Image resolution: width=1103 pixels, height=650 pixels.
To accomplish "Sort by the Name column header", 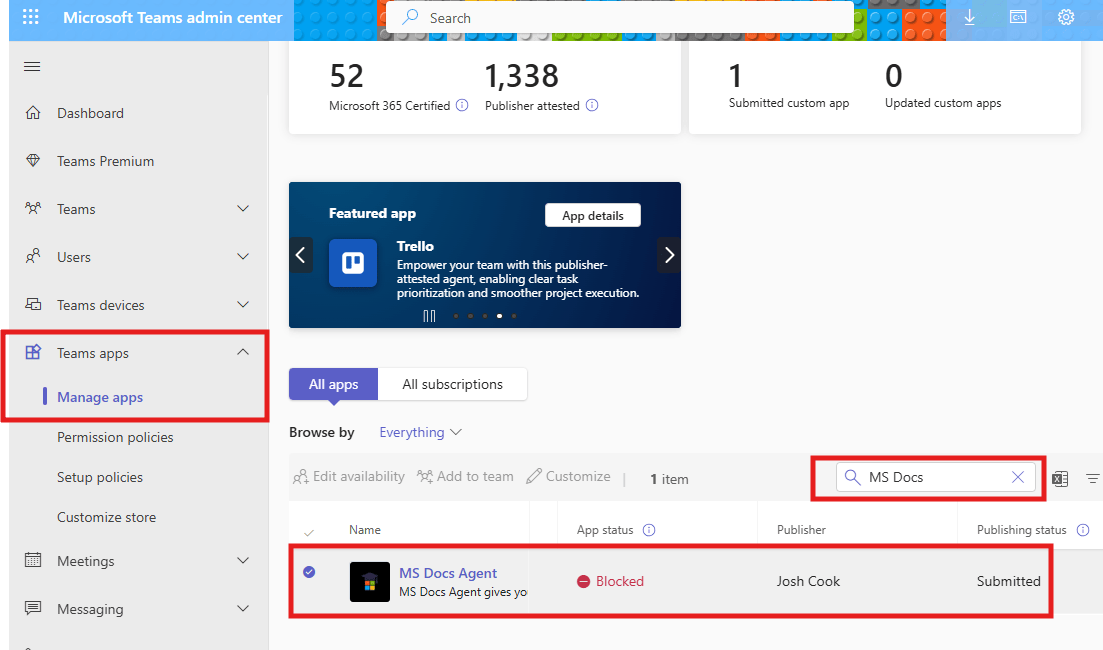I will (x=364, y=530).
